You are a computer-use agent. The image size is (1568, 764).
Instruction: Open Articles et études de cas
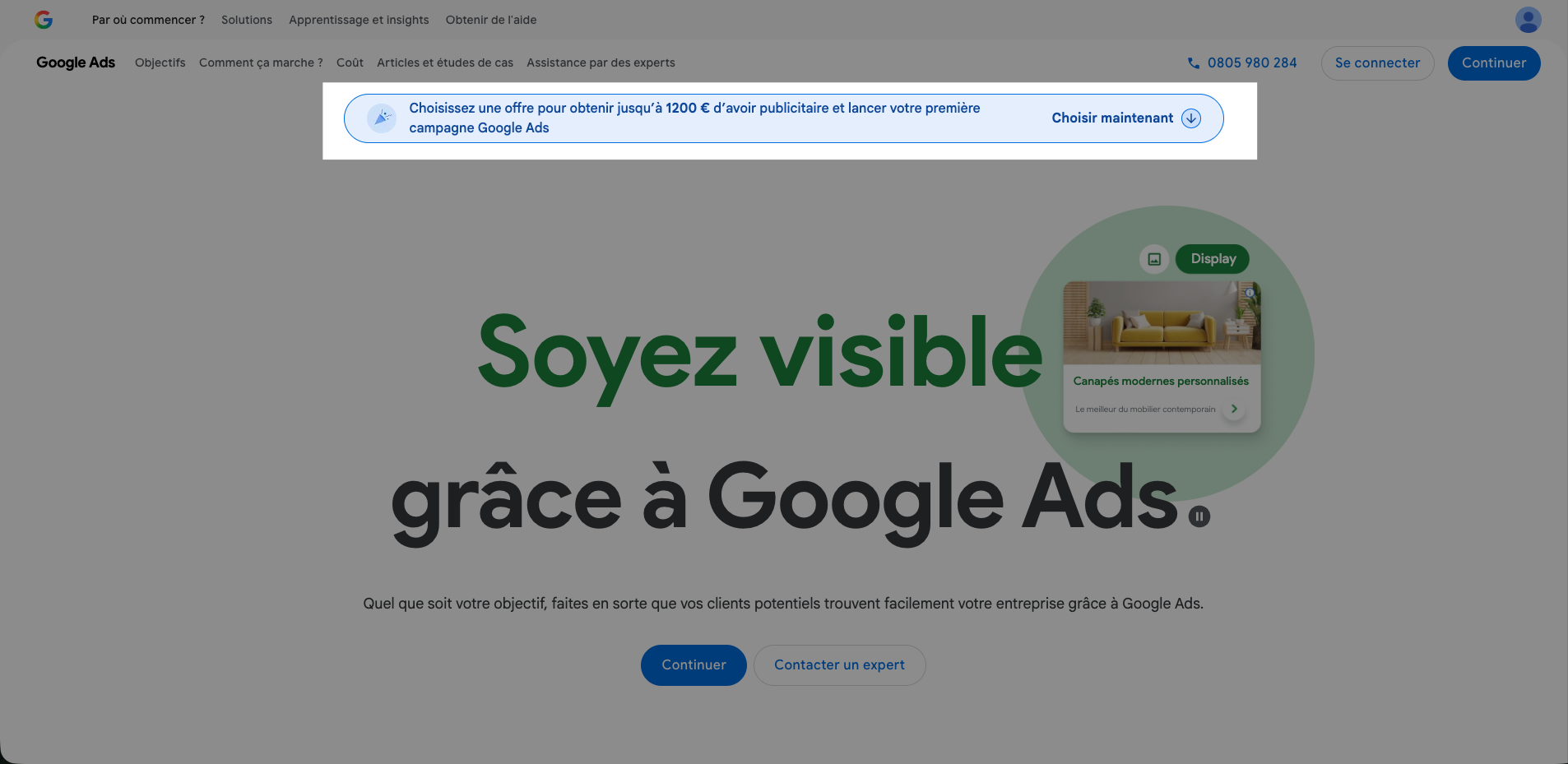(445, 63)
